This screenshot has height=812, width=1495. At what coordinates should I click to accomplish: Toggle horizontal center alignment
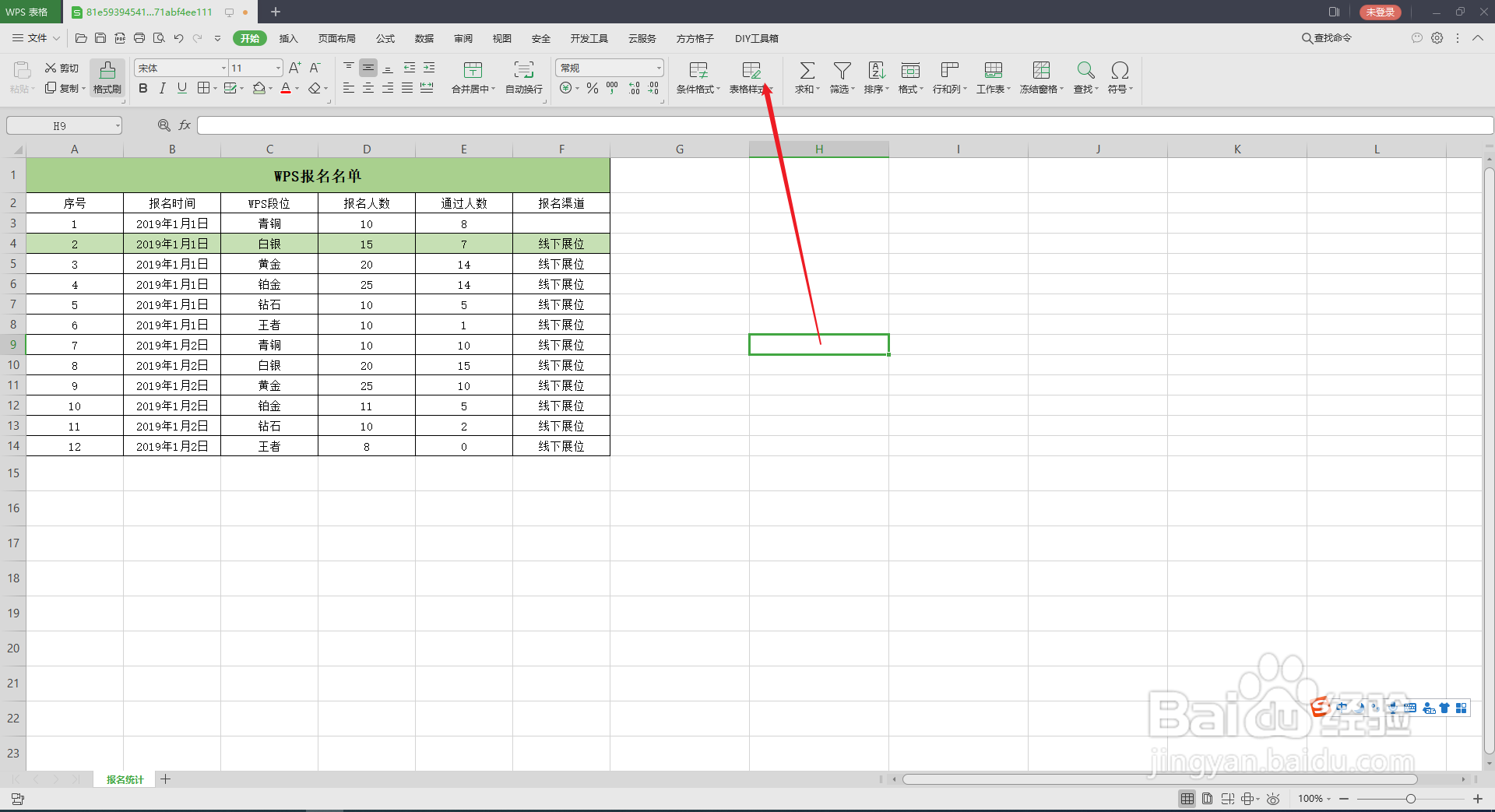[368, 88]
